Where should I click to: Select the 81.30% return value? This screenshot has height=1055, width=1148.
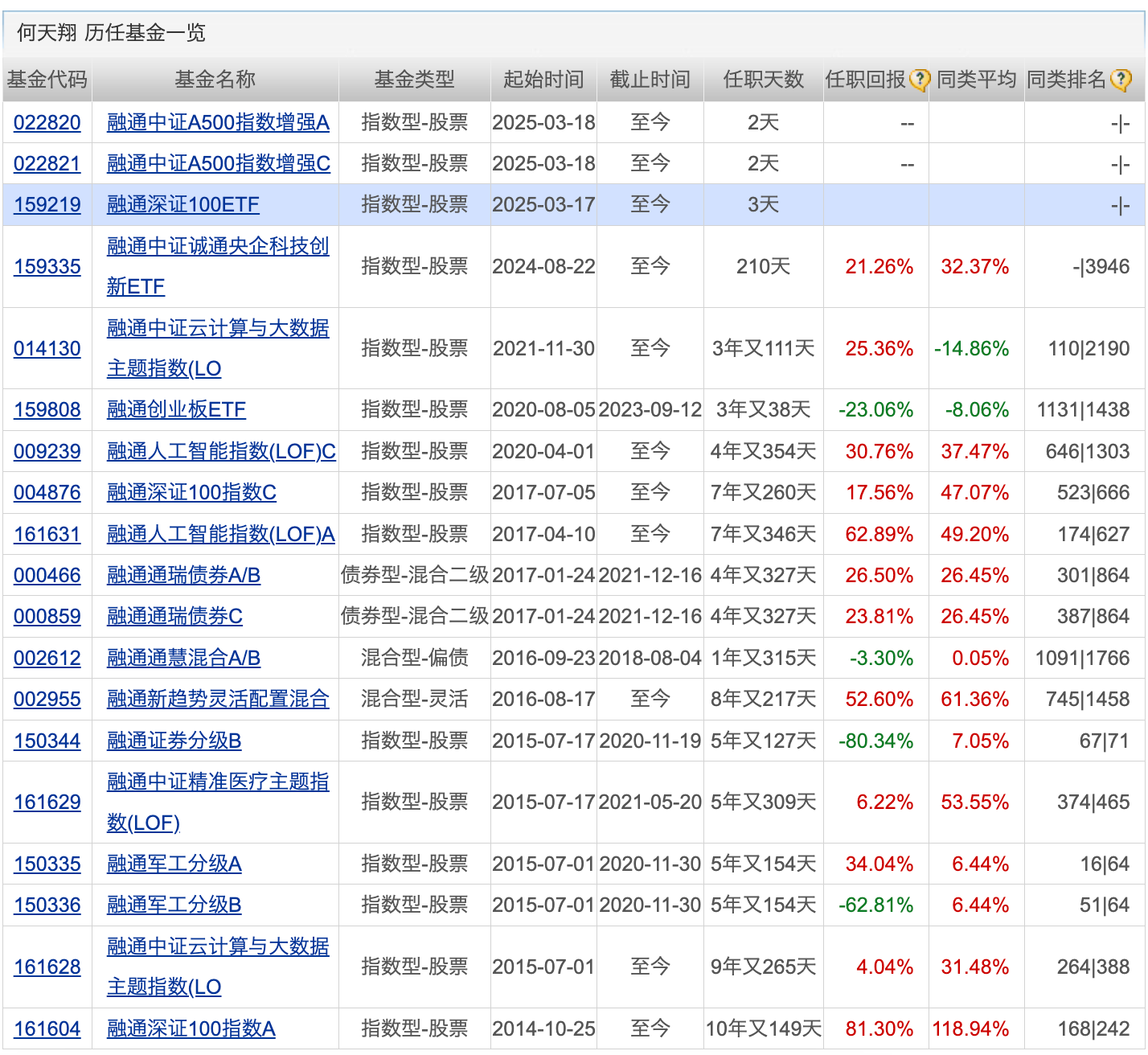point(879,1028)
